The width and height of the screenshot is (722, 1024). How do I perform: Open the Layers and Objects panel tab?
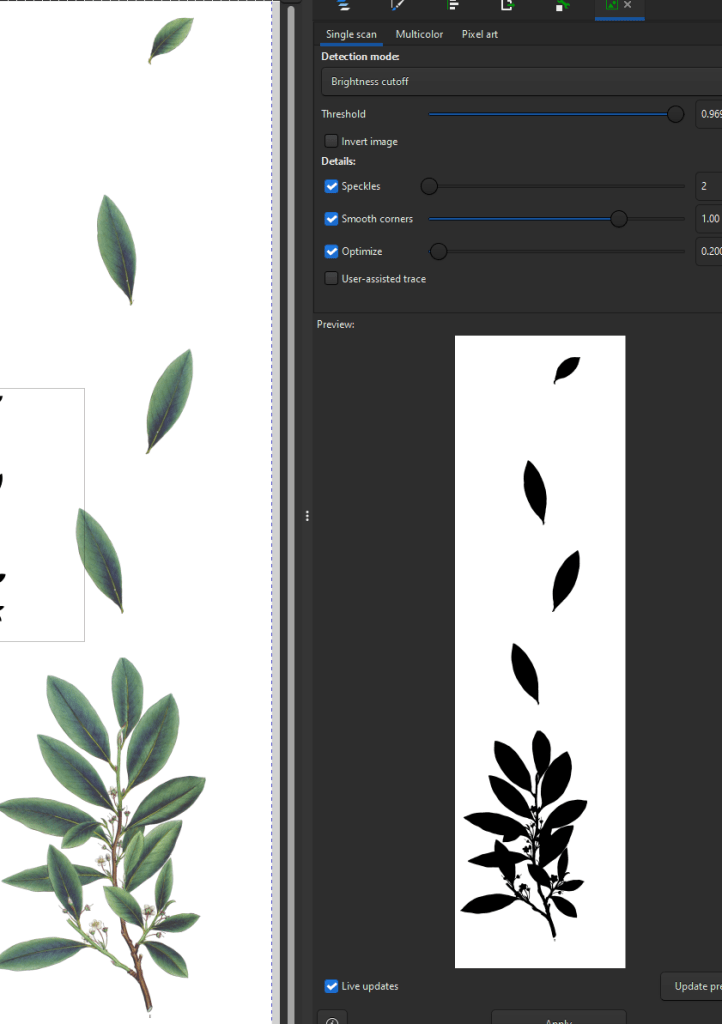tap(345, 6)
